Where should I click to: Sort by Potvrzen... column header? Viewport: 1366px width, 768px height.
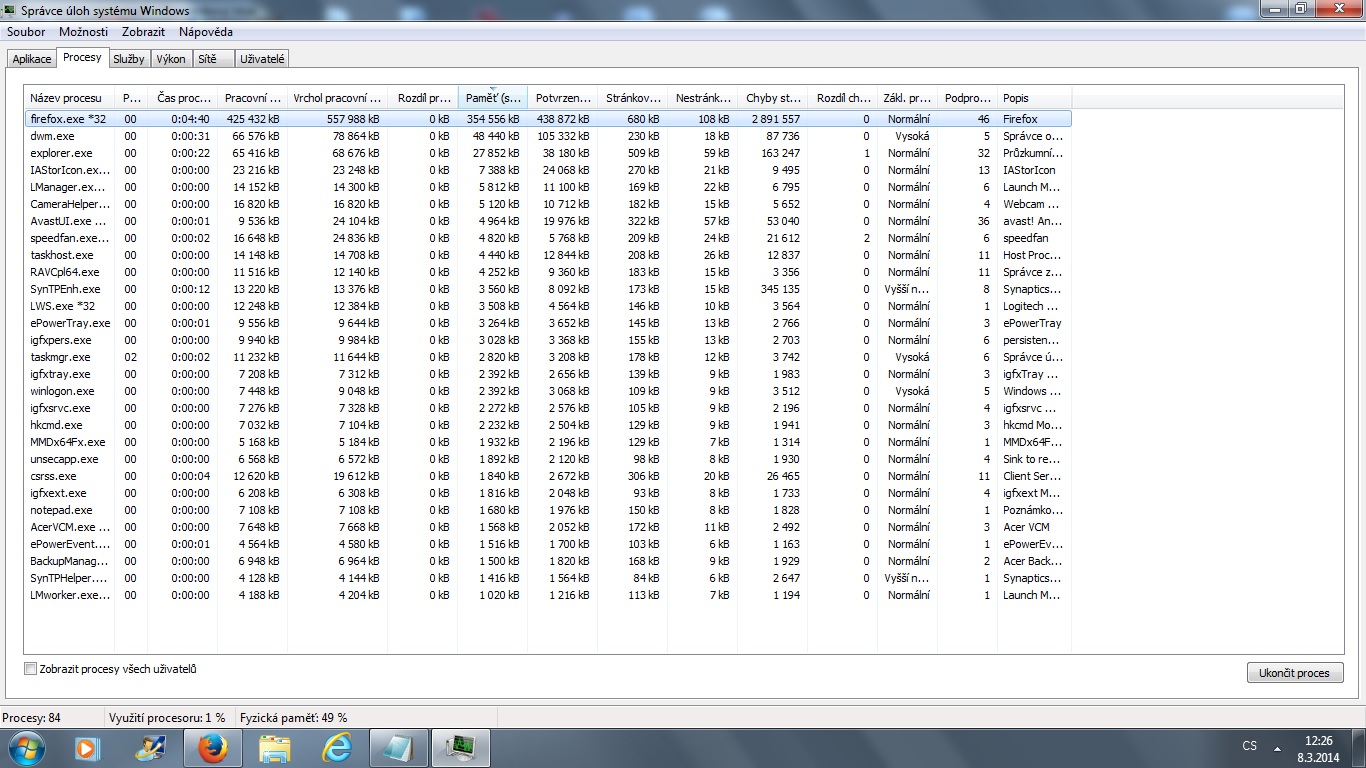(563, 98)
